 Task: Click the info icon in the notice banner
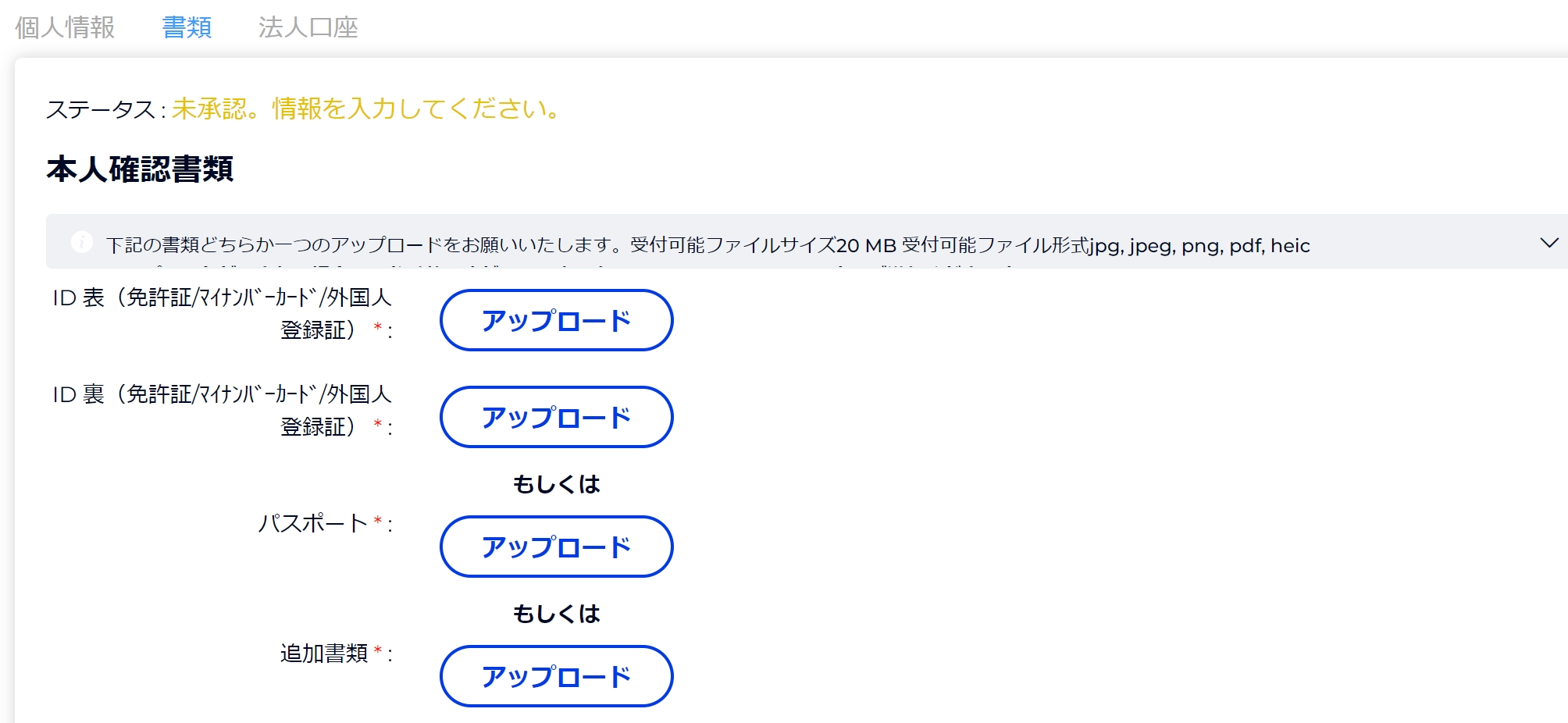82,242
